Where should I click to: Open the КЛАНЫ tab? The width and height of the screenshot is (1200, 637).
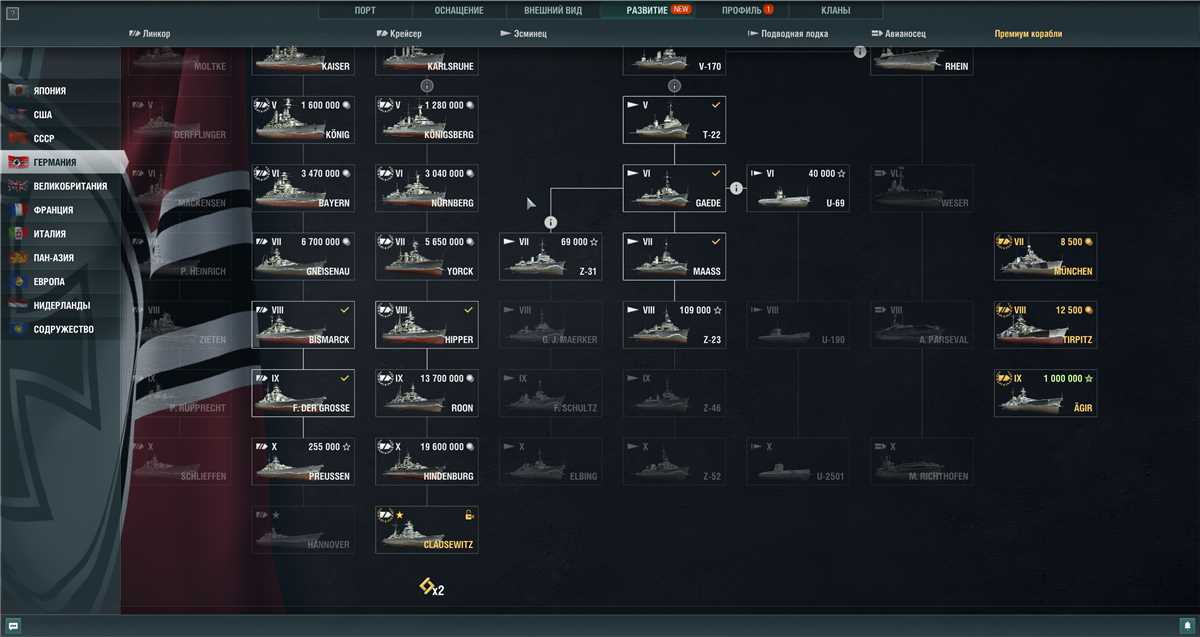[x=835, y=10]
